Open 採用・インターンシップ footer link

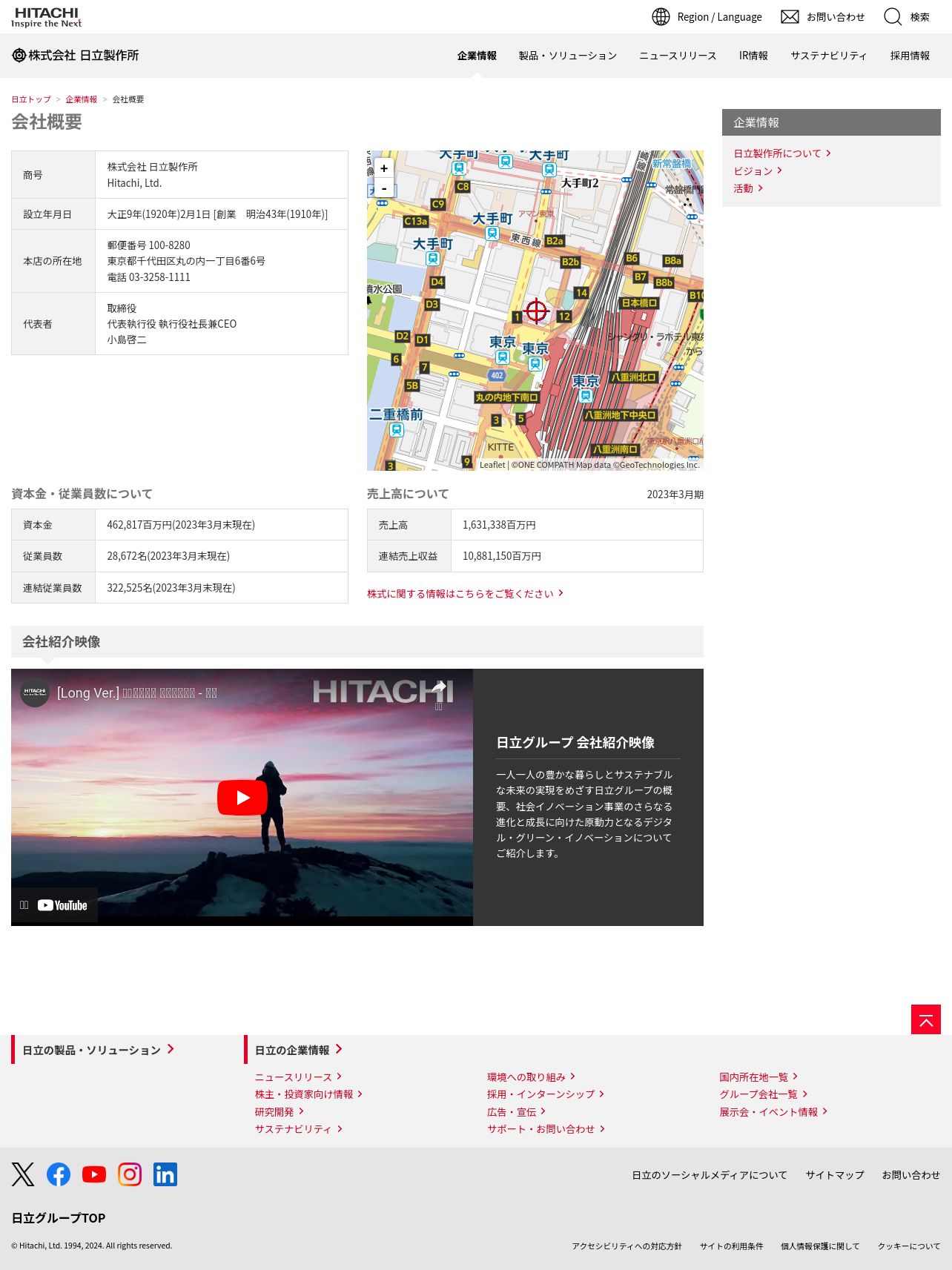(546, 1094)
